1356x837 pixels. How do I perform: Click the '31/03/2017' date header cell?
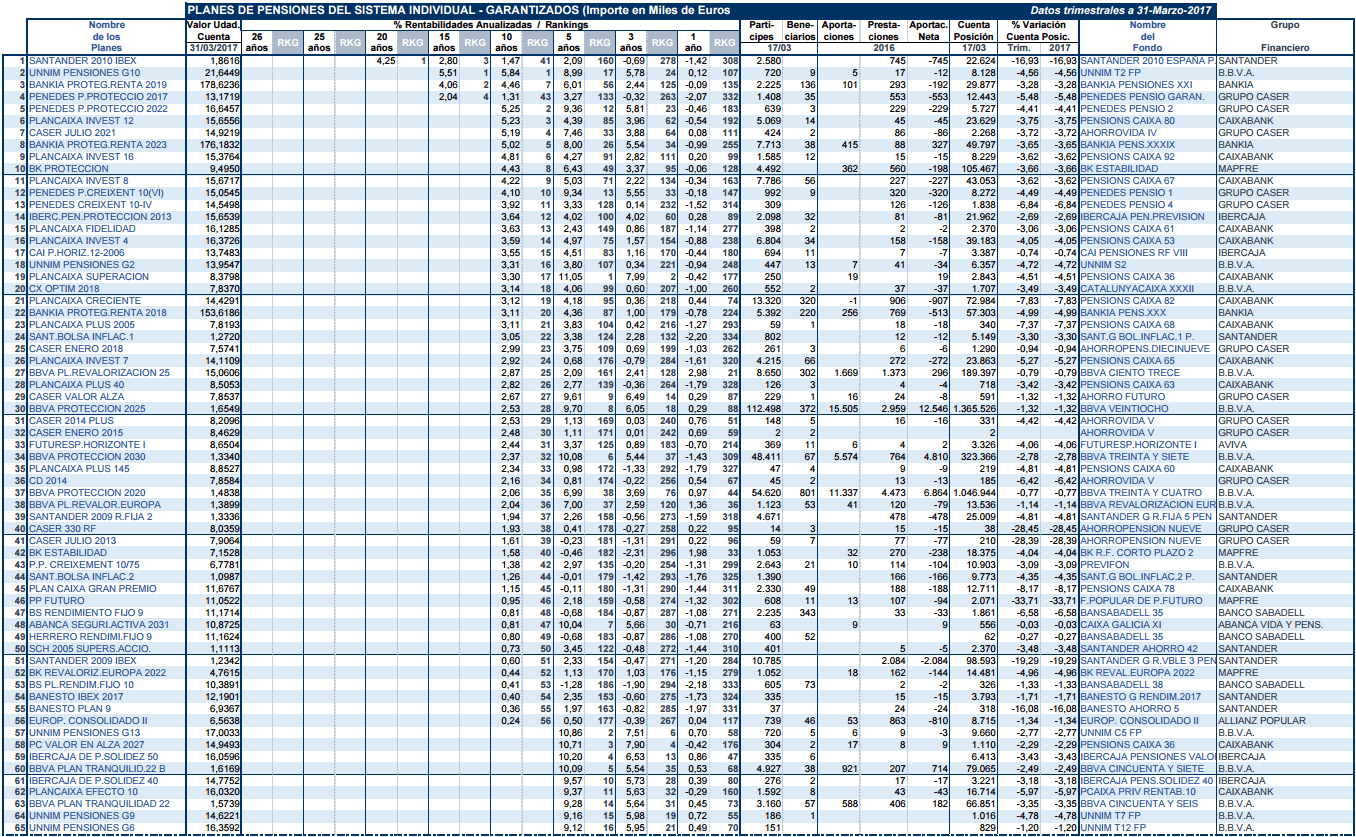tap(213, 47)
